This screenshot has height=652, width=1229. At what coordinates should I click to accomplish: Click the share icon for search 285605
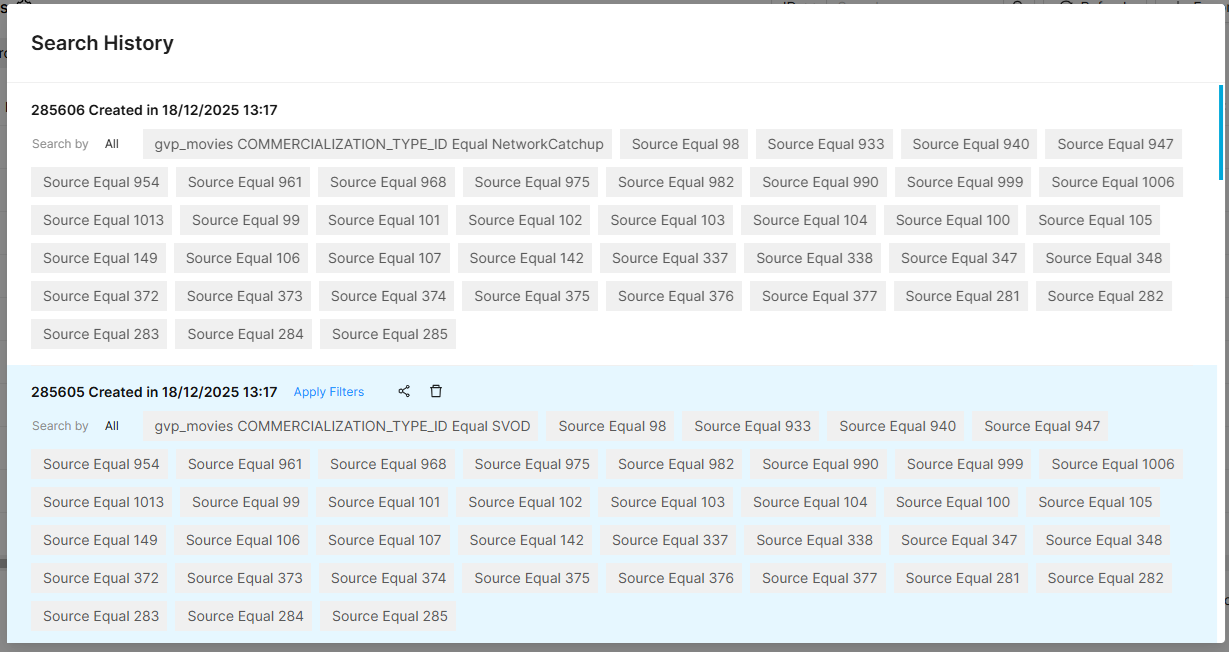point(404,392)
